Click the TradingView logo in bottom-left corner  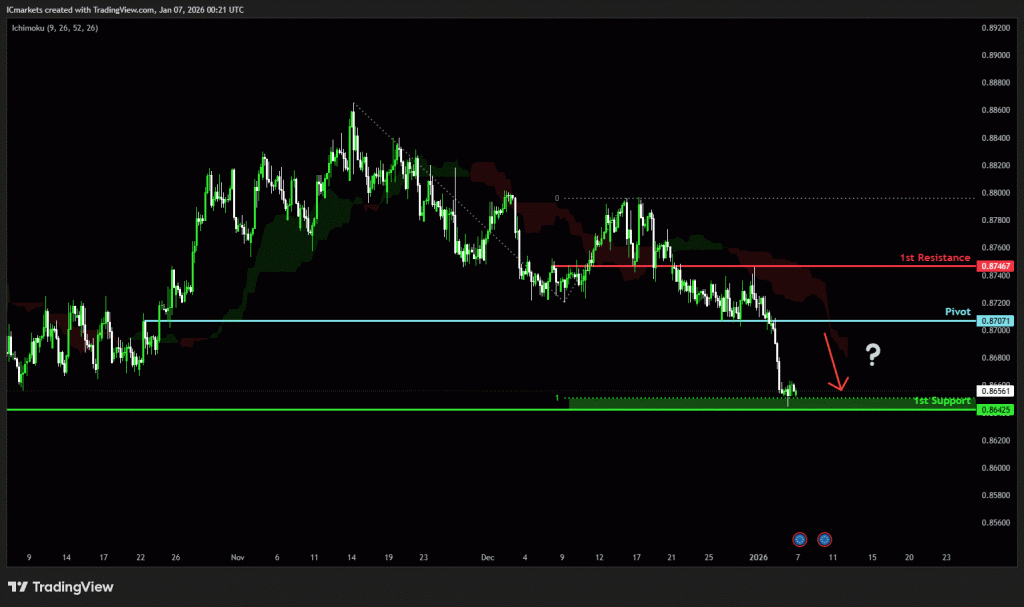tap(61, 587)
